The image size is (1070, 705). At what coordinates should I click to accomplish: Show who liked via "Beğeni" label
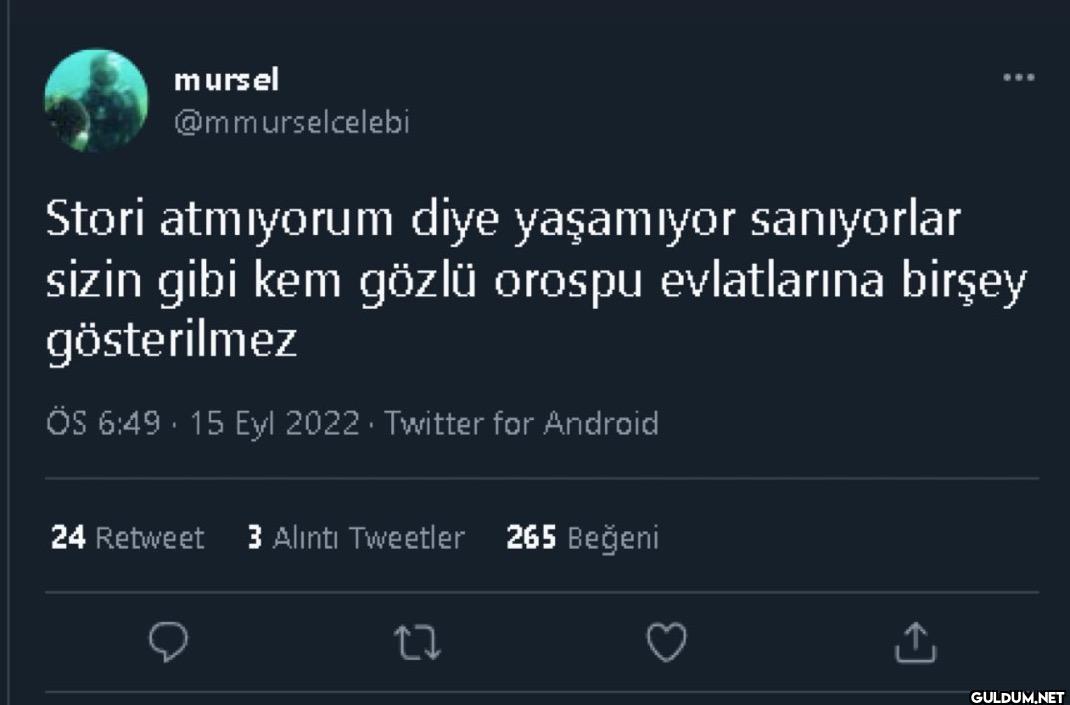613,538
